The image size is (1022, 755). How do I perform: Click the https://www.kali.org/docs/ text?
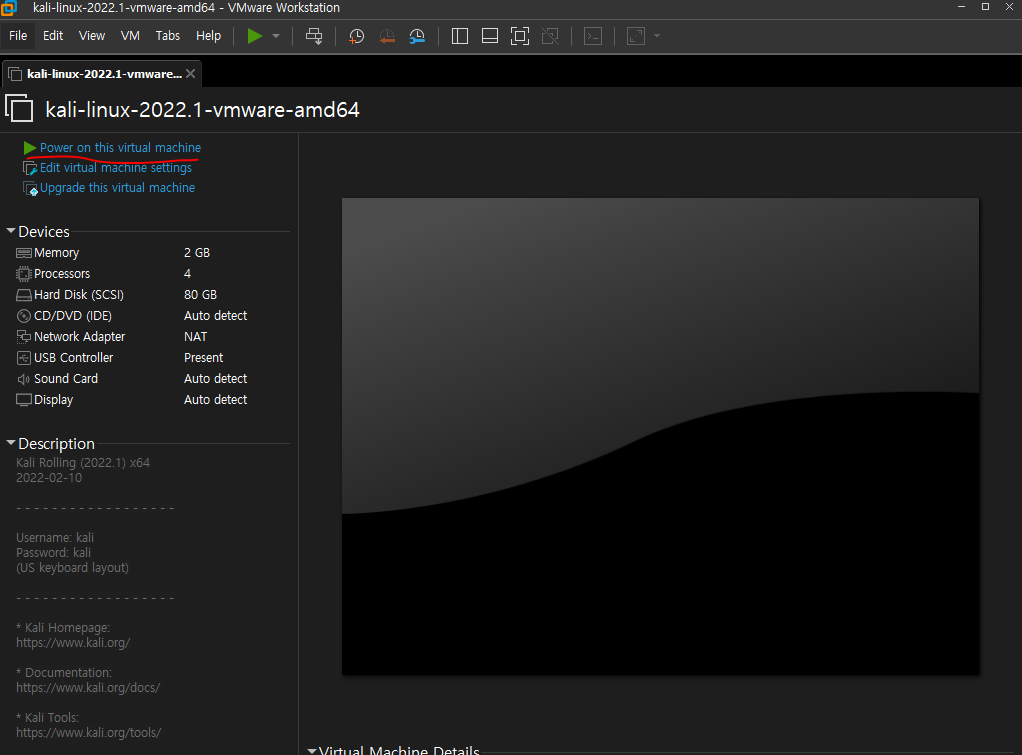coord(88,688)
